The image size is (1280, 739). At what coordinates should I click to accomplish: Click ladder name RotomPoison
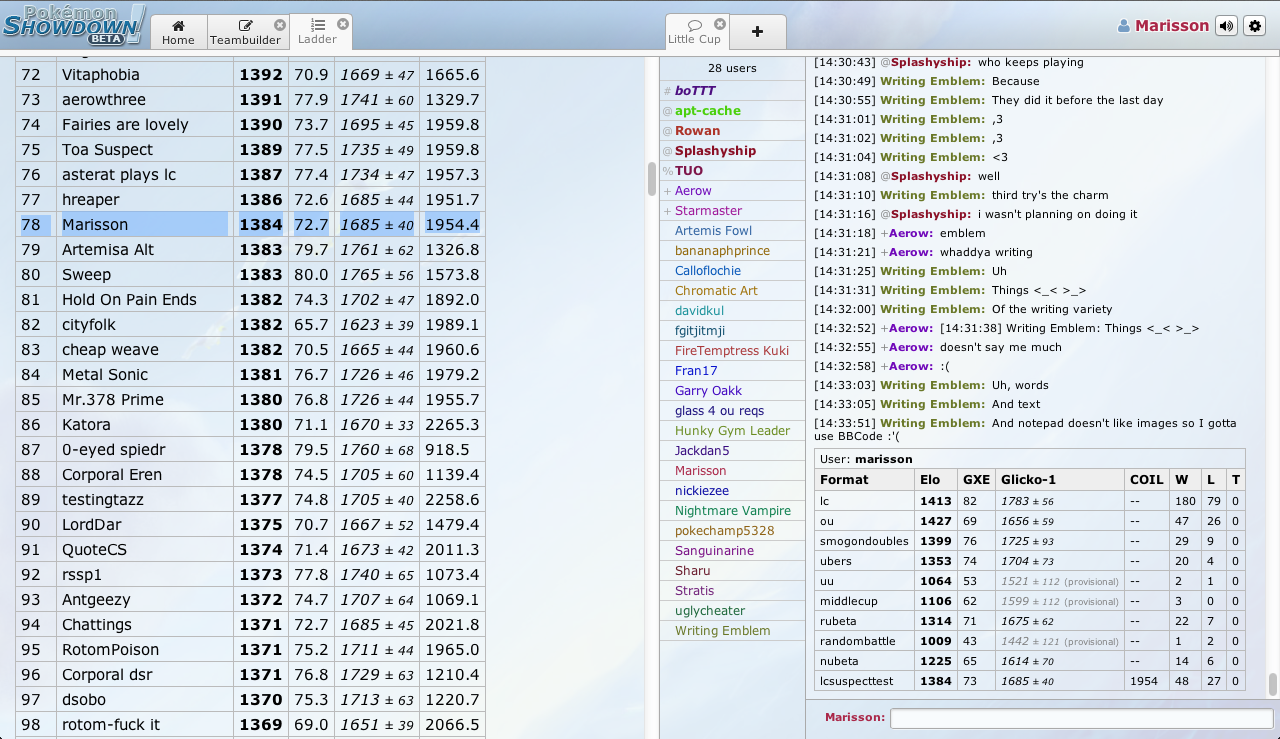click(110, 650)
